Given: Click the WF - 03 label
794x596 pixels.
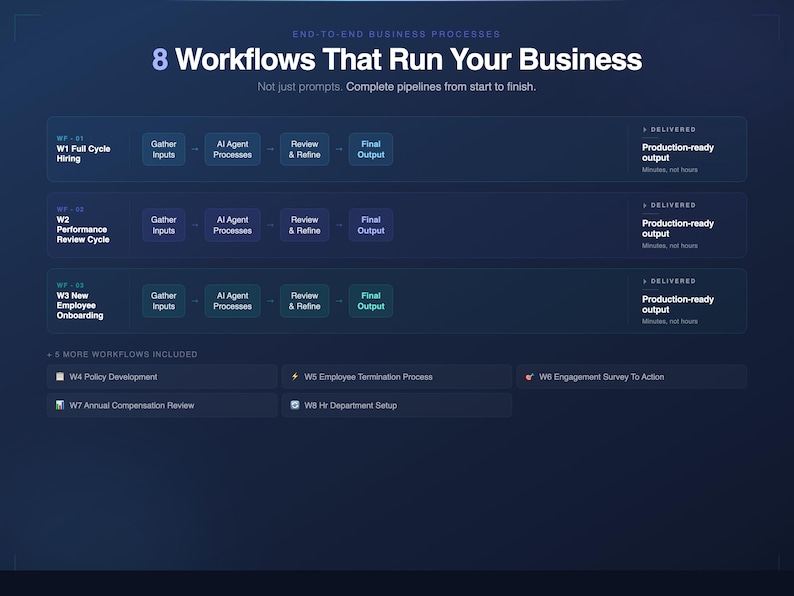Looking at the screenshot, I should coord(70,285).
